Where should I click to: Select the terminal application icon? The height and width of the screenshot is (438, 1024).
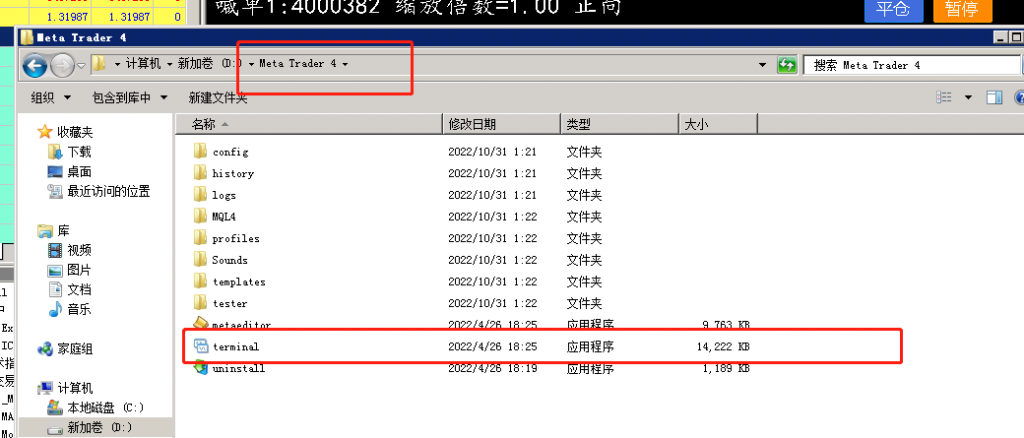(x=200, y=346)
